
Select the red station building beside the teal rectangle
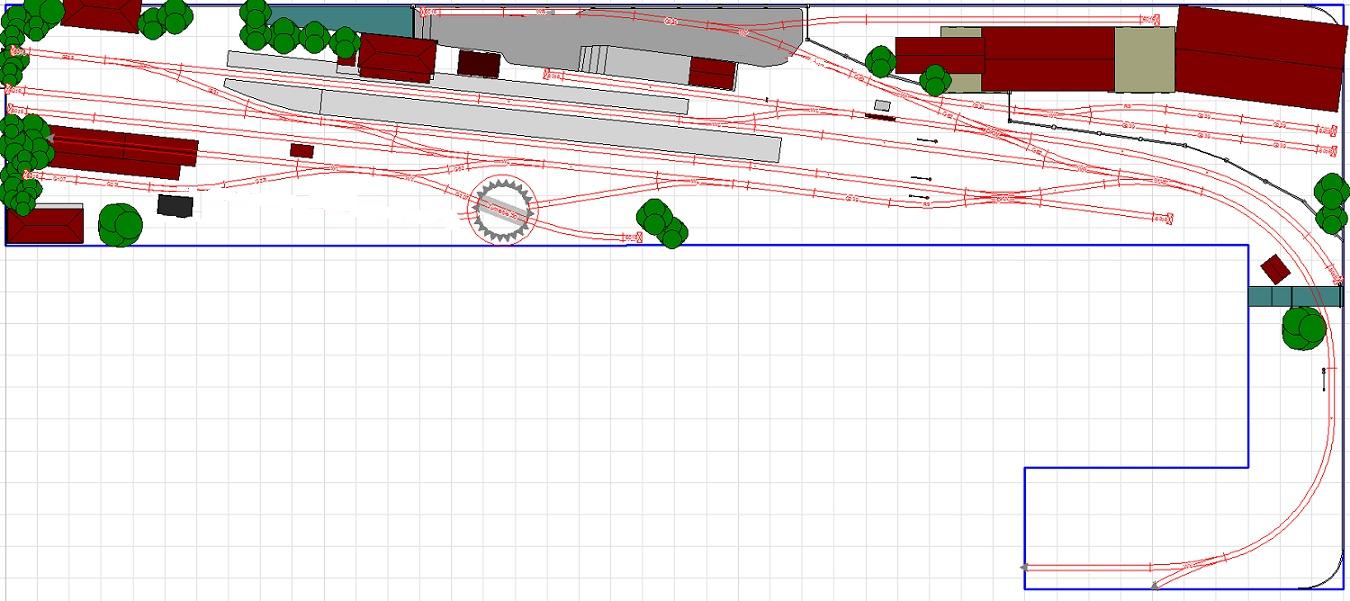click(396, 56)
